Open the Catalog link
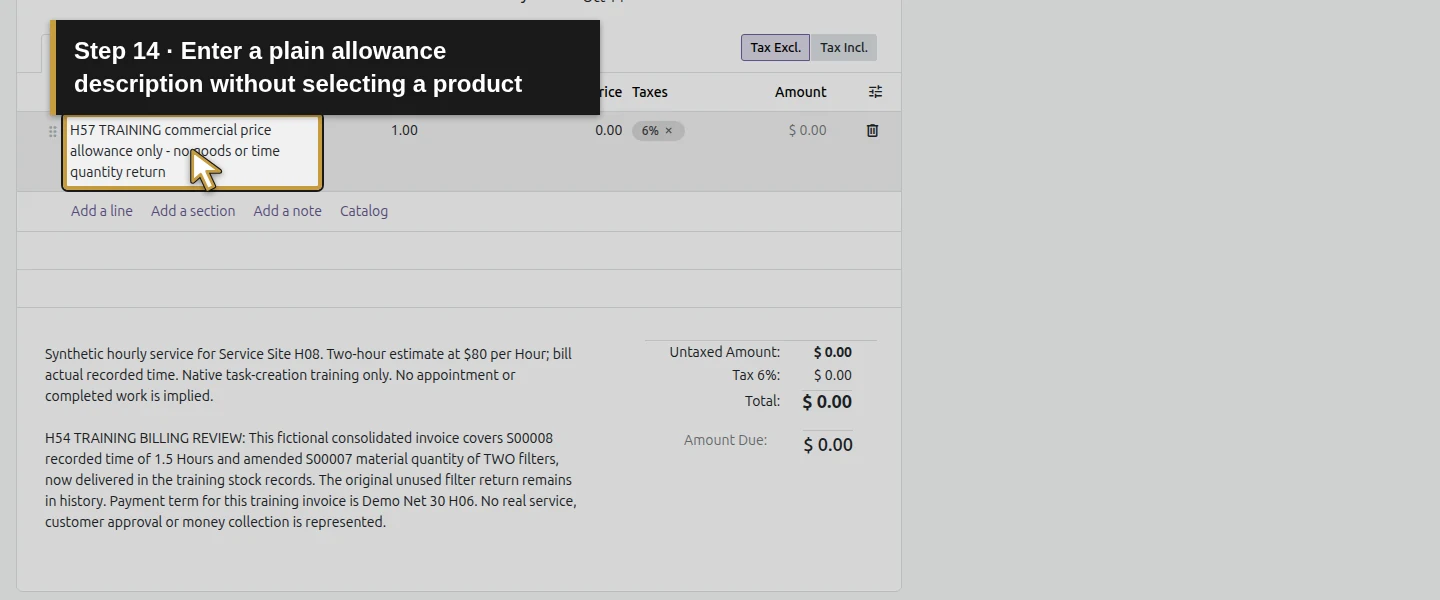Screen dimensions: 1440x600 click(364, 211)
